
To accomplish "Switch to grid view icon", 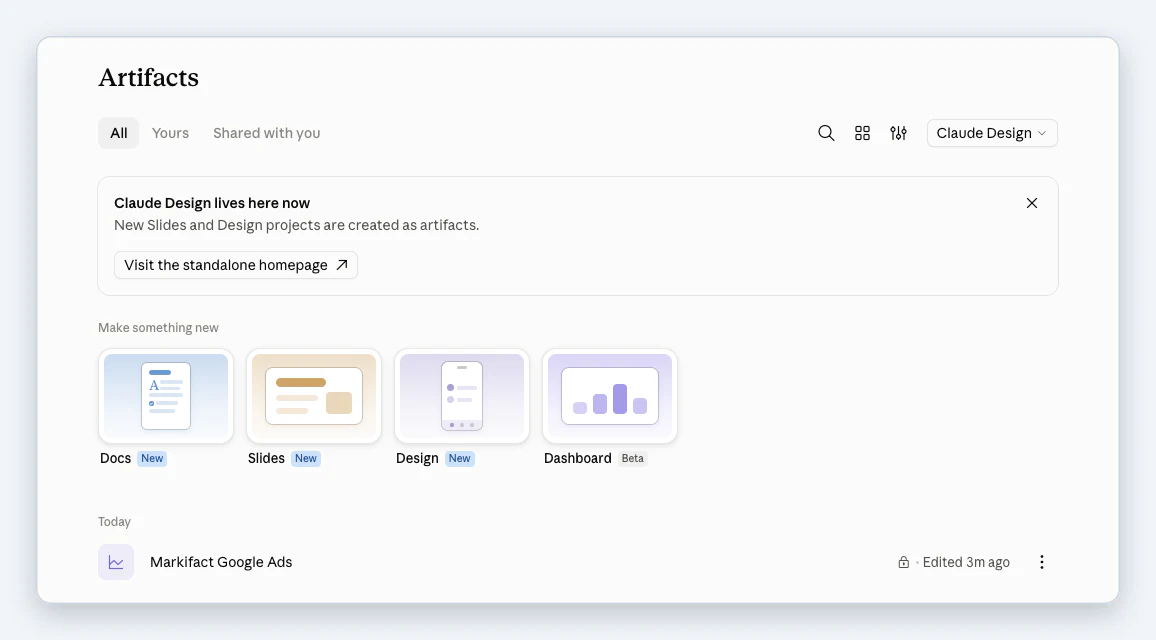I will tap(862, 133).
